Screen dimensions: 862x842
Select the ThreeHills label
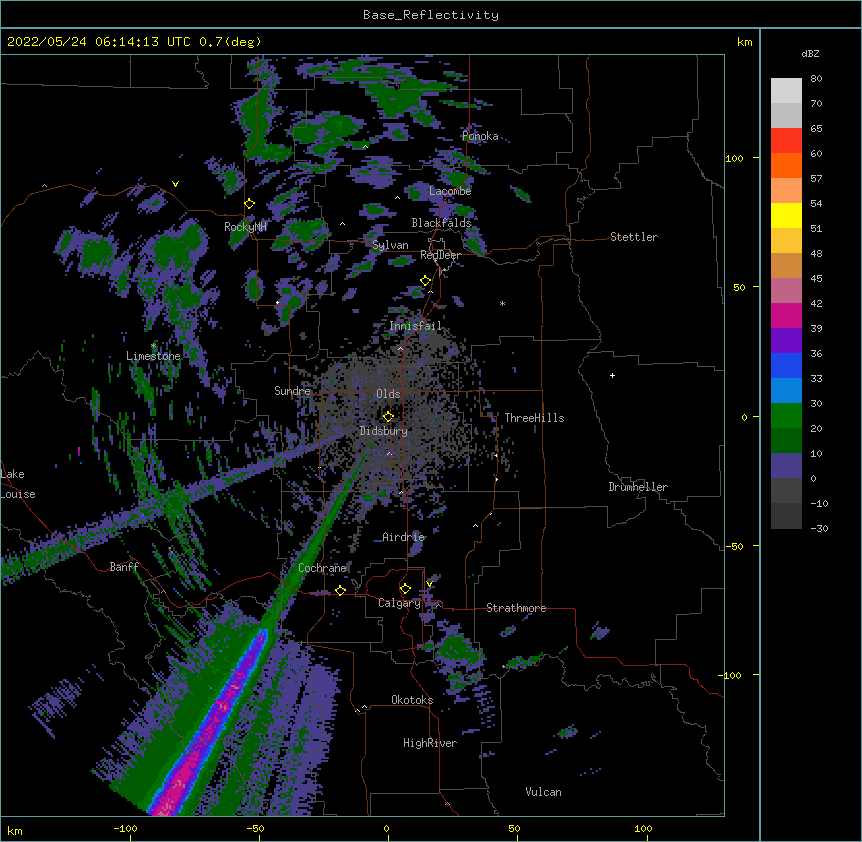(534, 418)
